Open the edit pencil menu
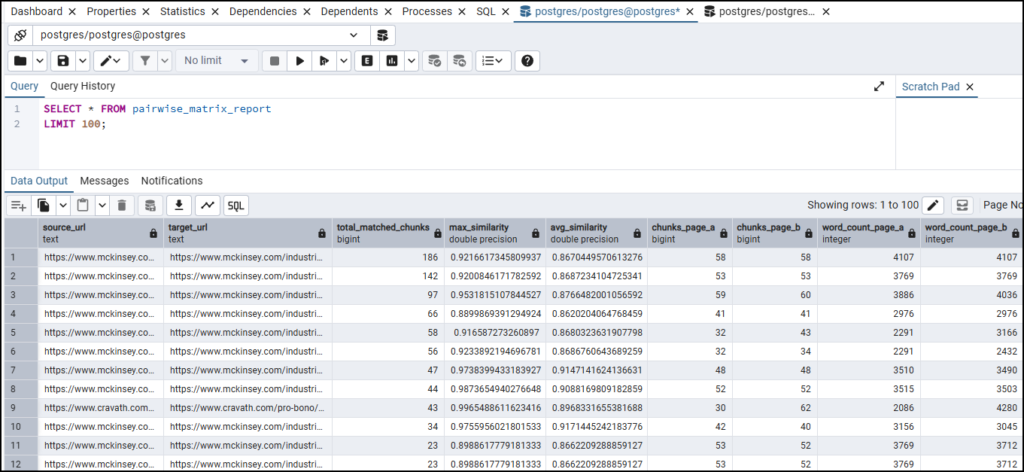This screenshot has width=1024, height=472. [111, 61]
